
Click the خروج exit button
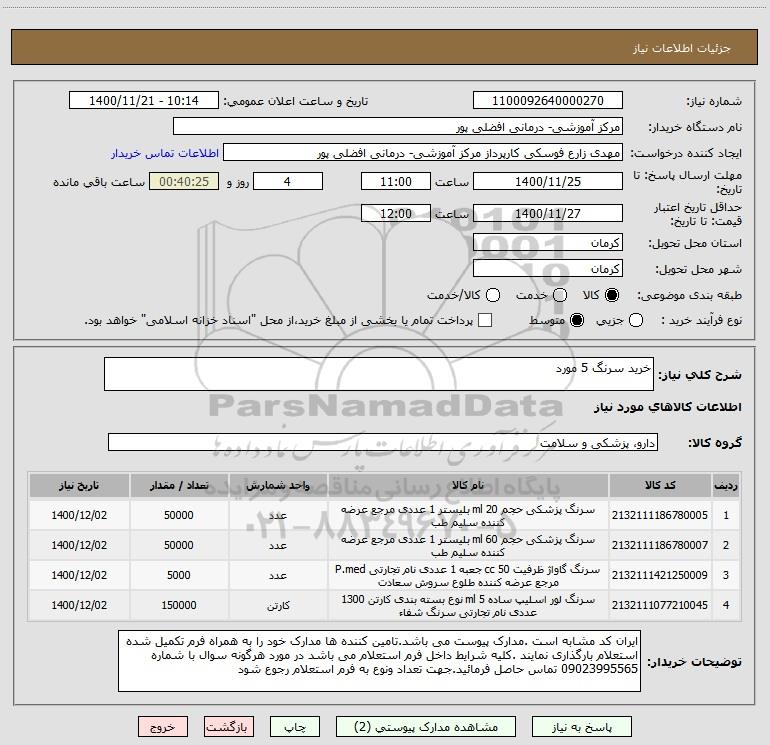(x=163, y=727)
